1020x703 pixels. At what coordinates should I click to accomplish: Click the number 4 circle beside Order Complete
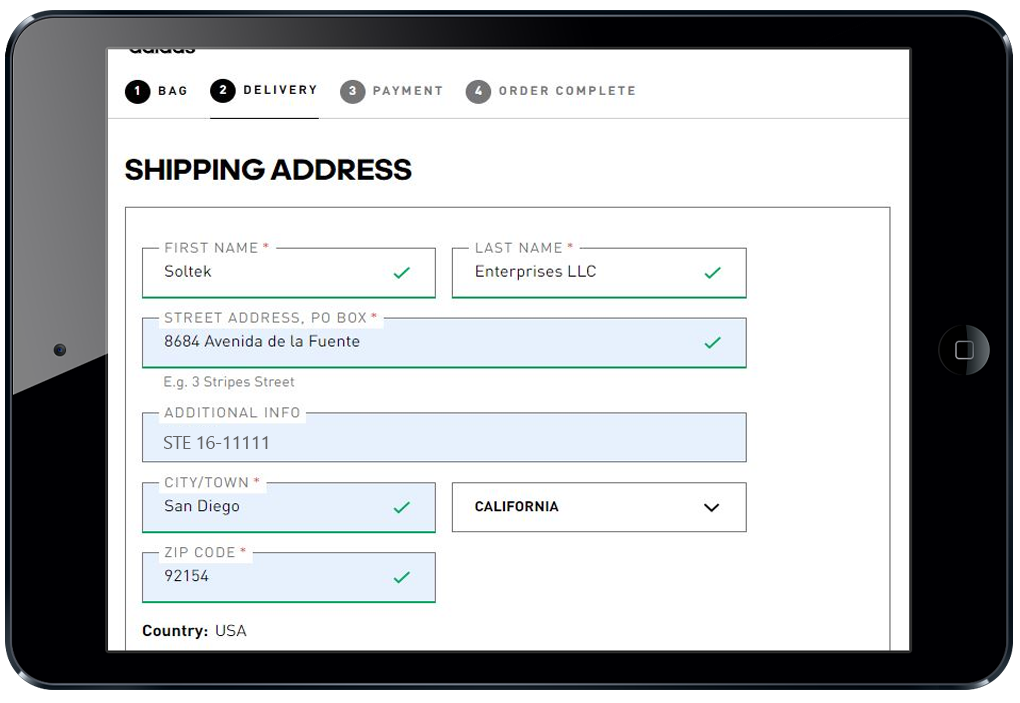pos(478,92)
